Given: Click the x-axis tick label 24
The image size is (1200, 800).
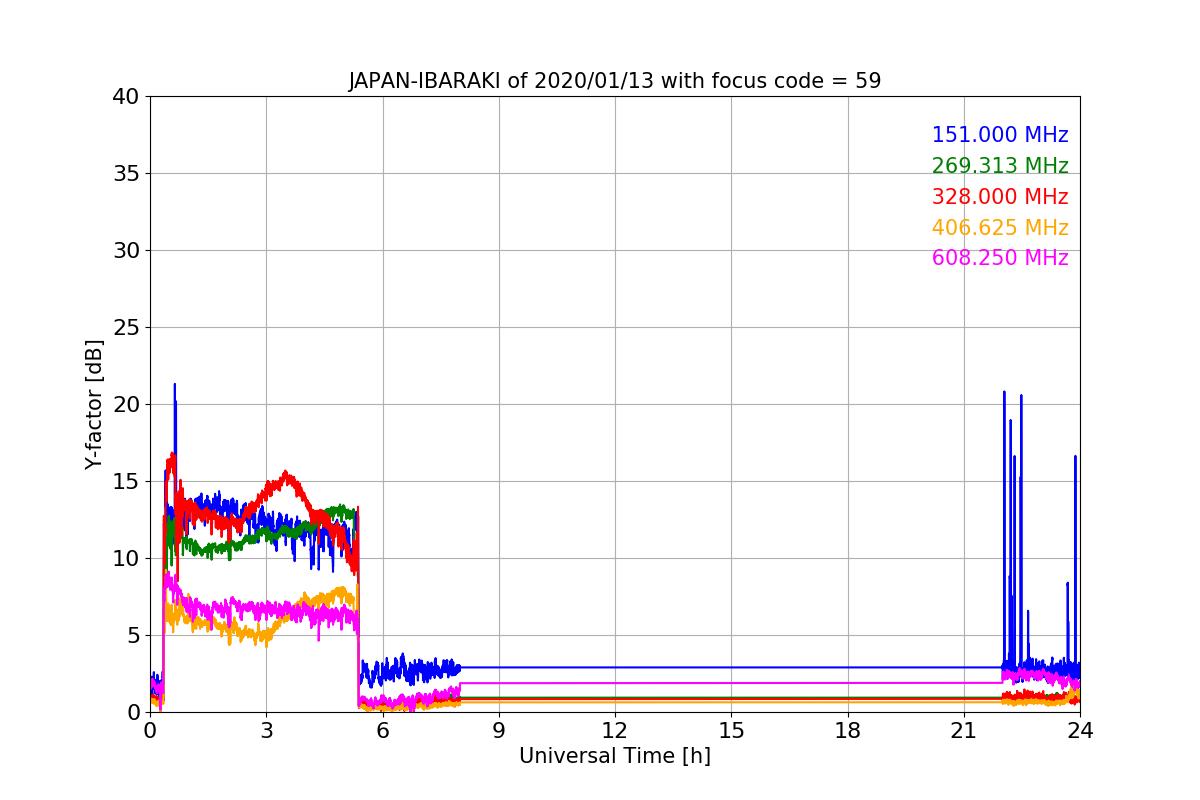Looking at the screenshot, I should [x=1080, y=730].
